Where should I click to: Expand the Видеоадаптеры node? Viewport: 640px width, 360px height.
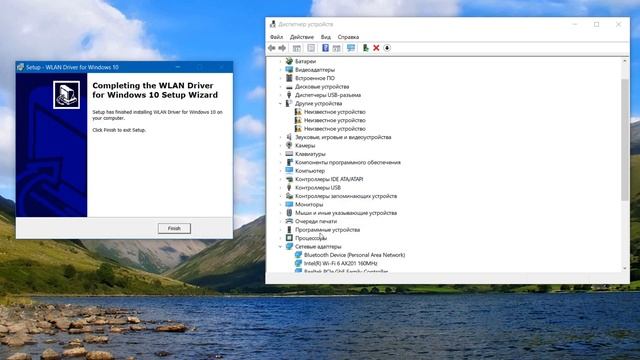pos(280,70)
